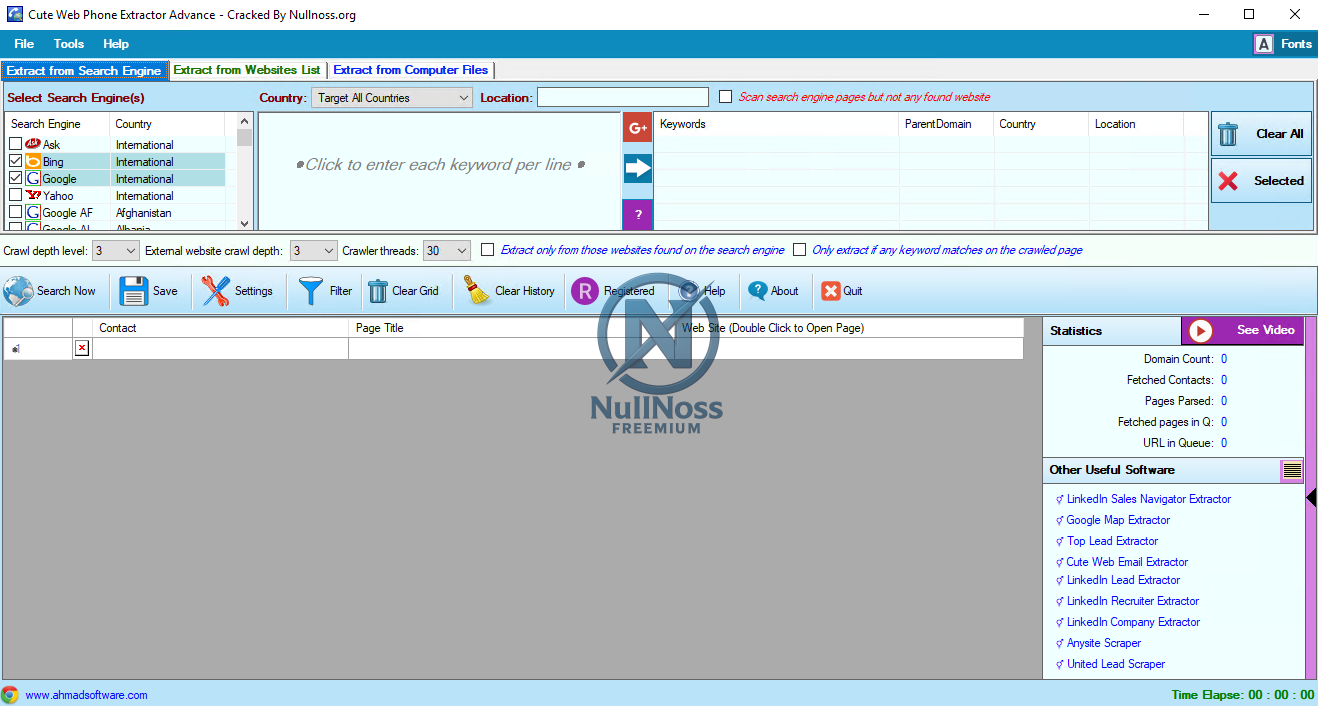Screen dimensions: 1318x706
Task: Click the Clear All button
Action: 1261,134
